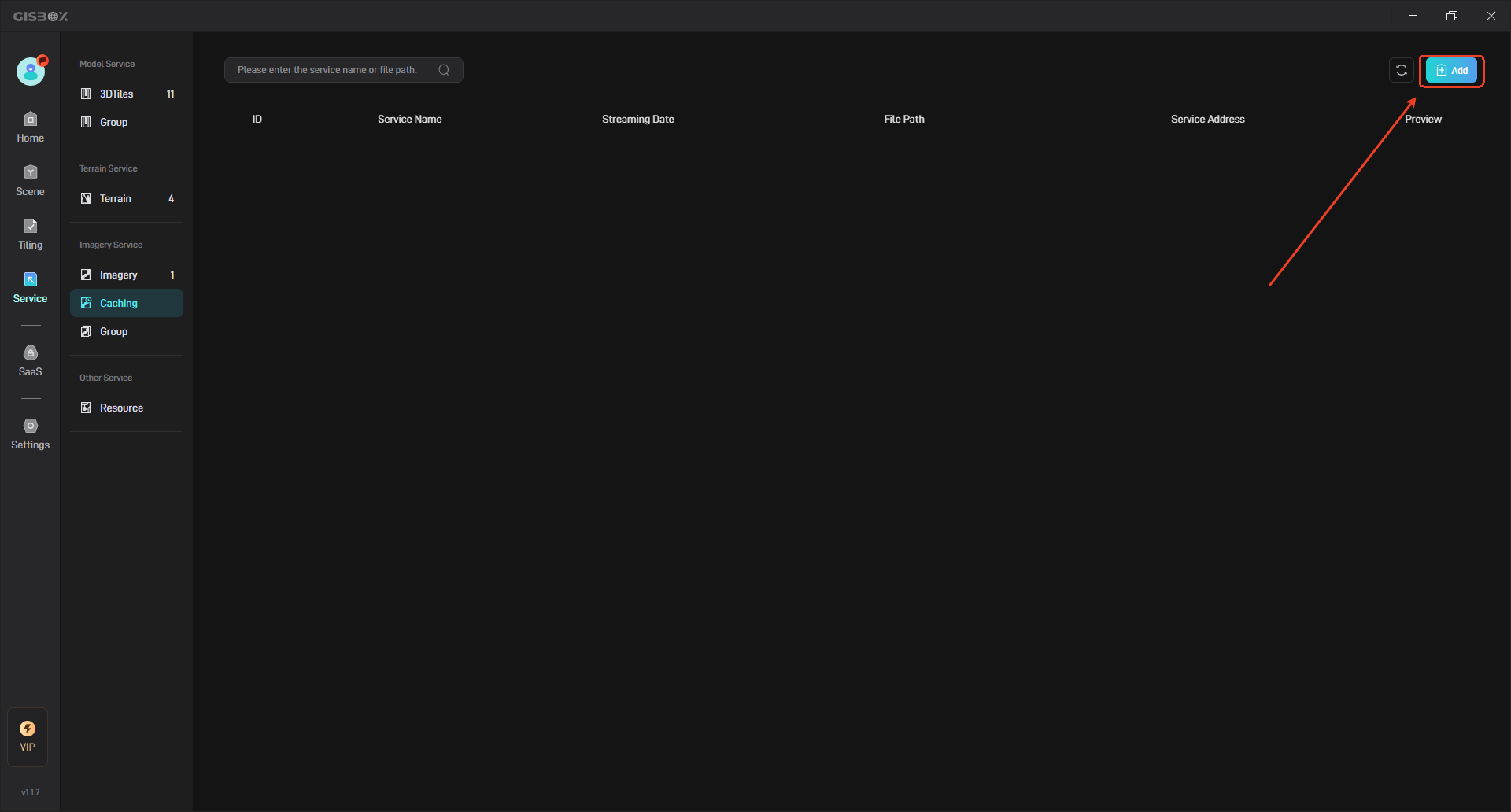The image size is (1511, 812).
Task: Open the Resource service list
Action: [x=126, y=408]
